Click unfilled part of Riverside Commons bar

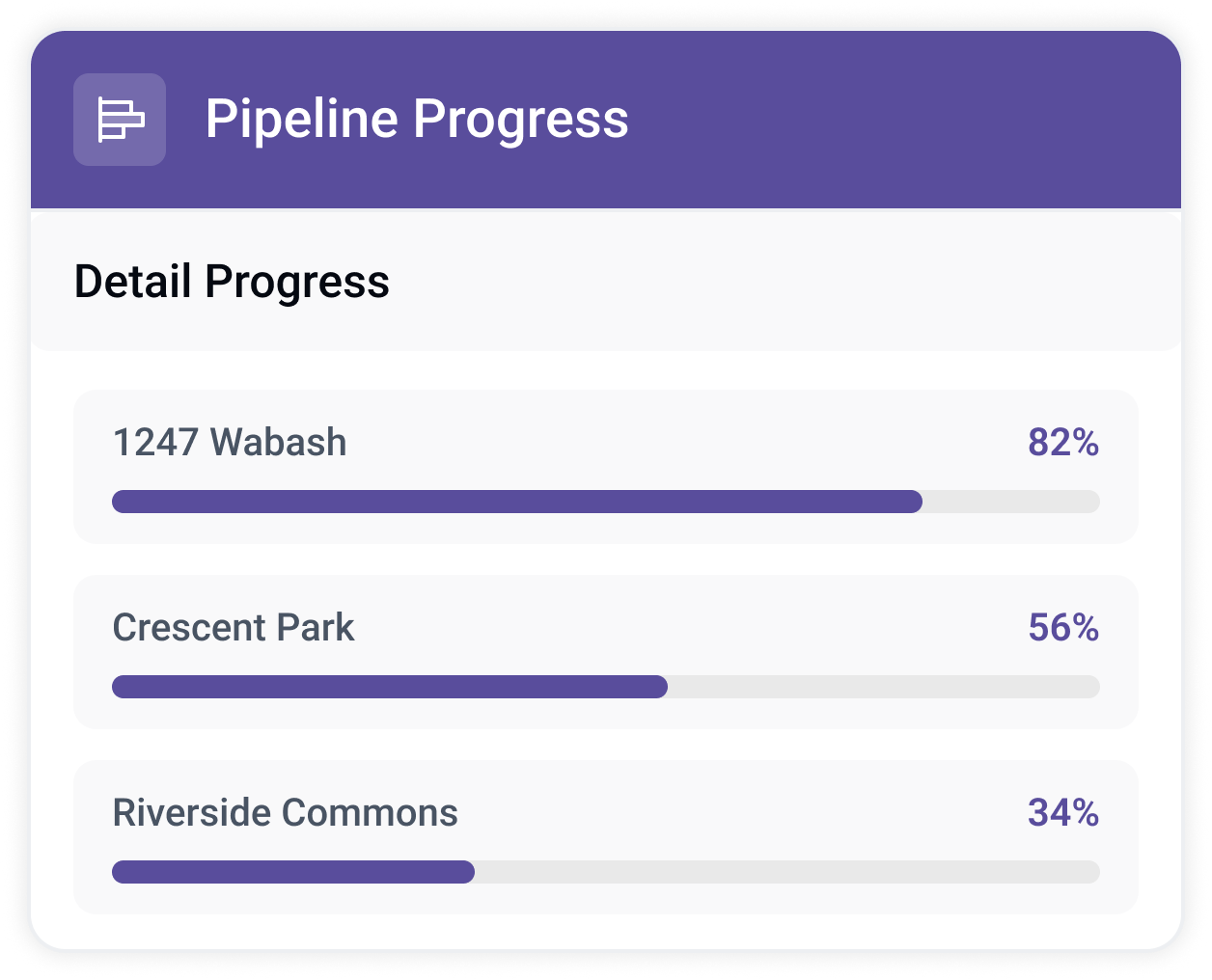(x=787, y=872)
